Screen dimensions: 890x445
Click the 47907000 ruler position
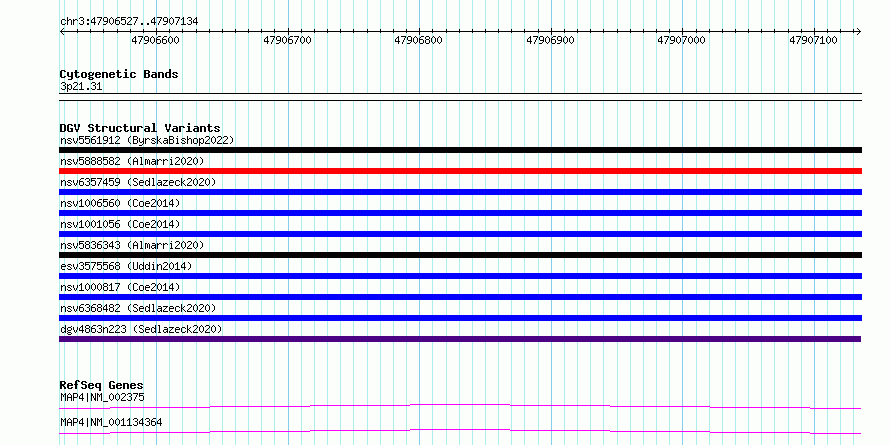682,40
